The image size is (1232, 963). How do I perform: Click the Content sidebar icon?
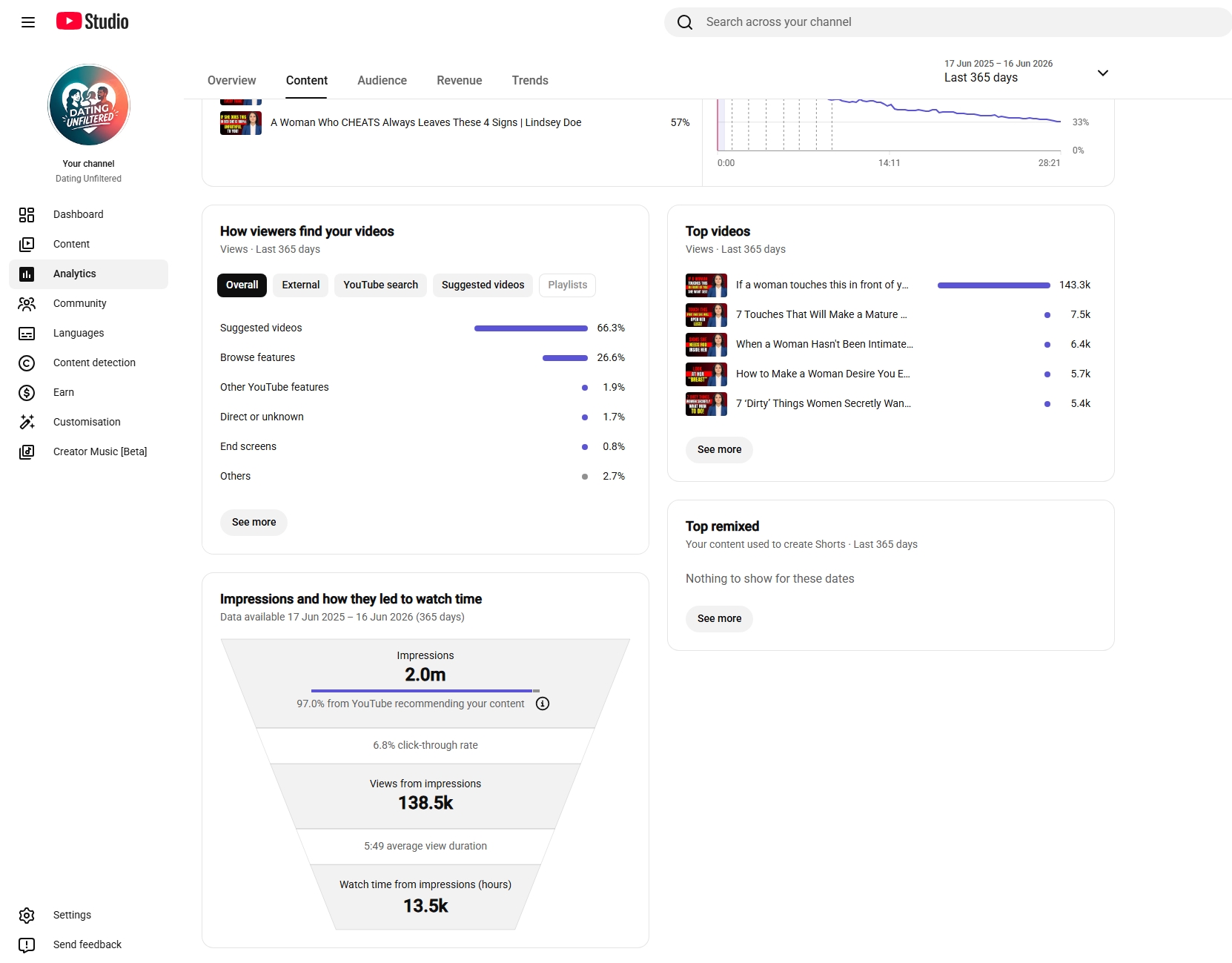27,245
